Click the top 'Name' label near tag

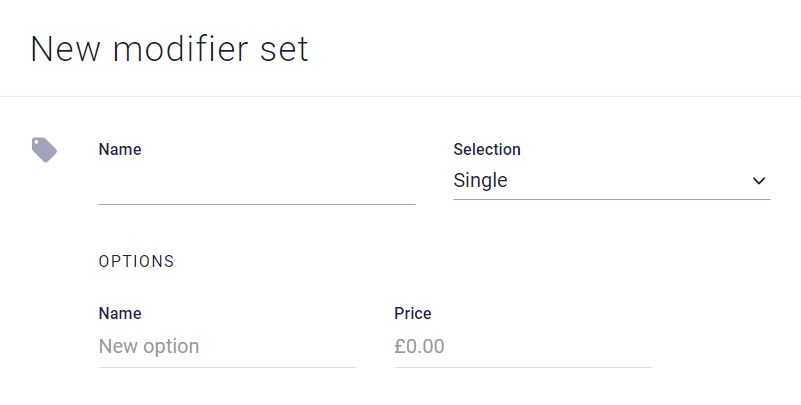(120, 149)
